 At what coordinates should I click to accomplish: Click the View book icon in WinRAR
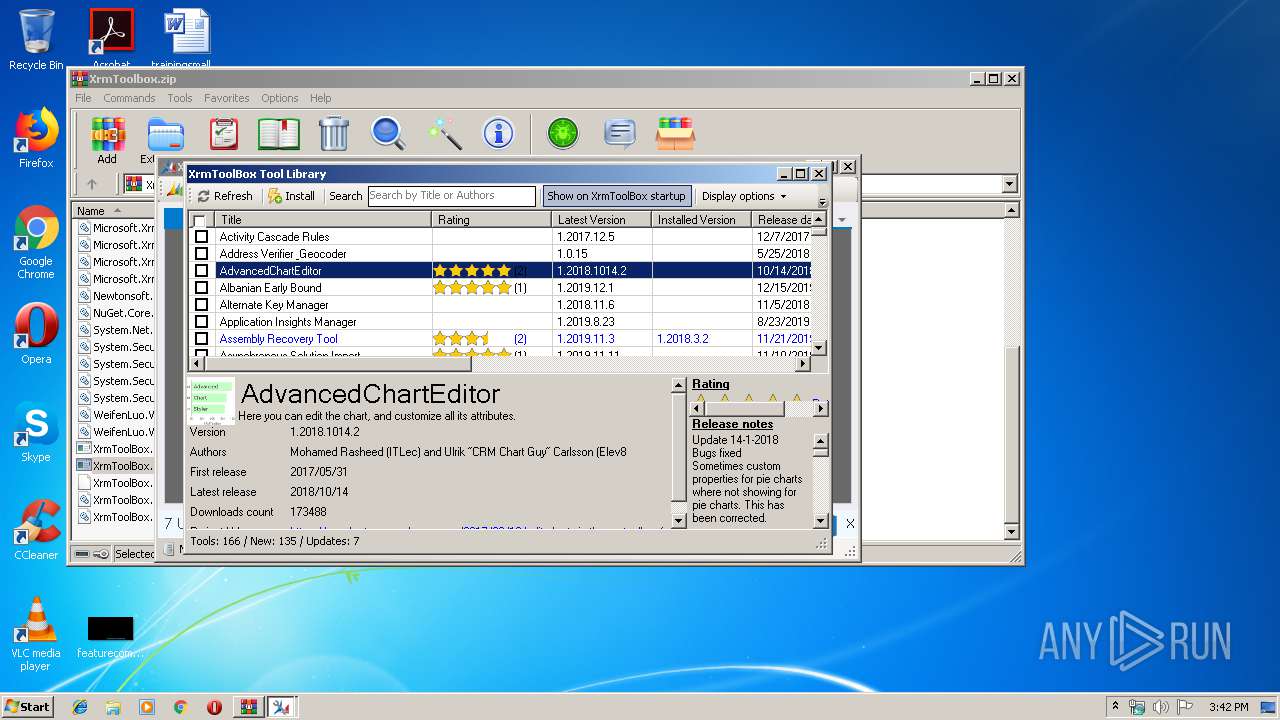(279, 134)
